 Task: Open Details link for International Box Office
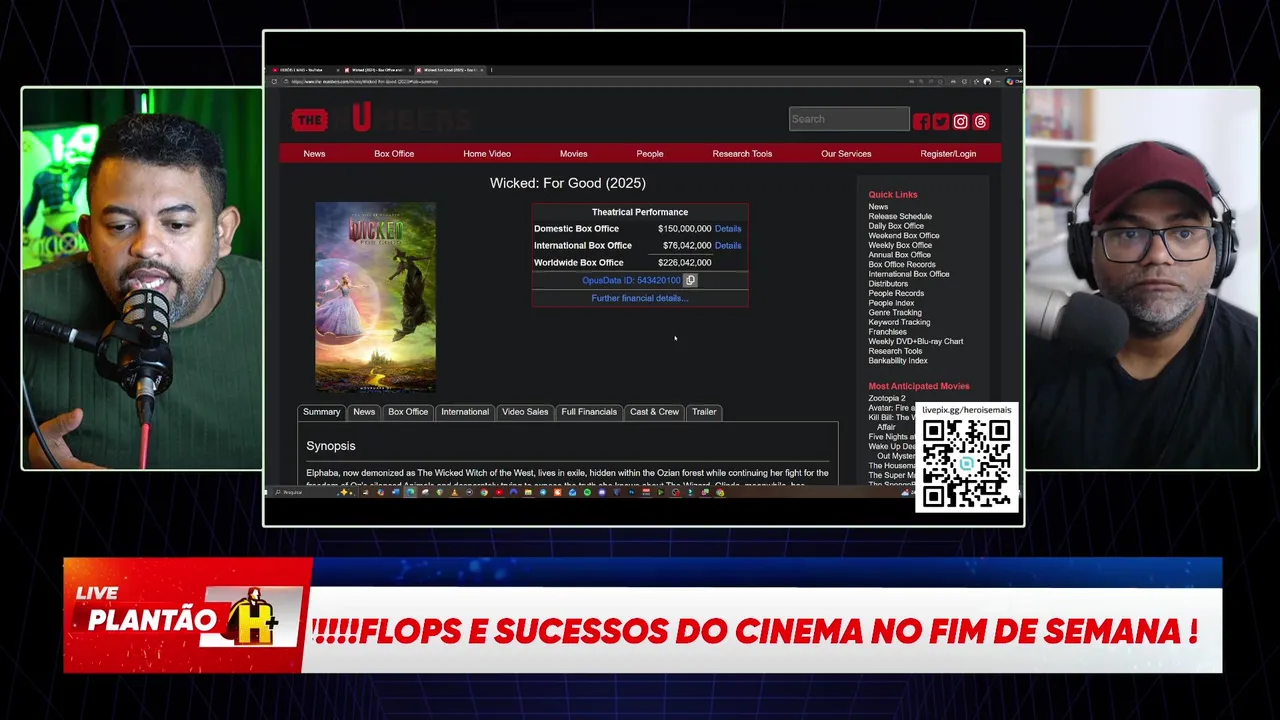click(728, 246)
